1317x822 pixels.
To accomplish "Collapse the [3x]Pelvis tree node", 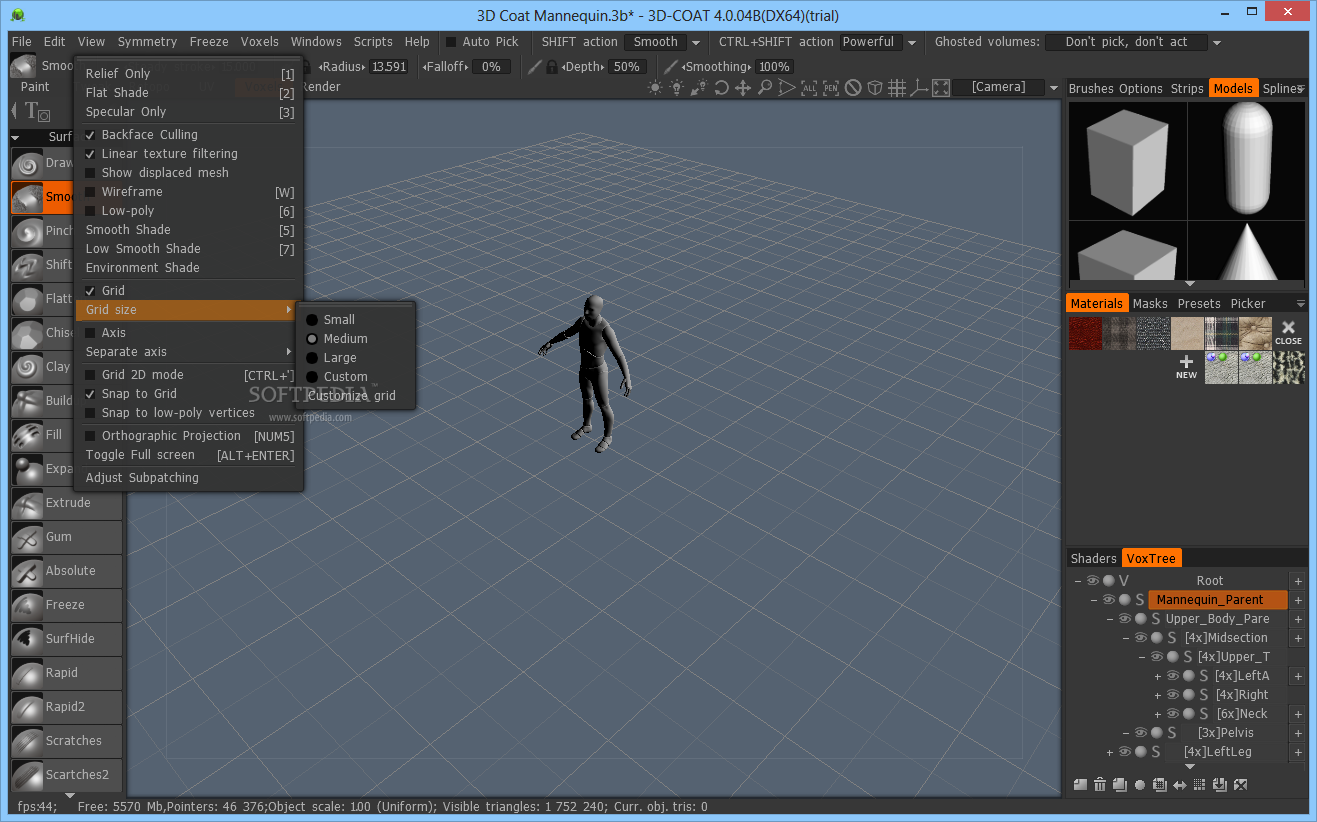I will coord(1126,733).
